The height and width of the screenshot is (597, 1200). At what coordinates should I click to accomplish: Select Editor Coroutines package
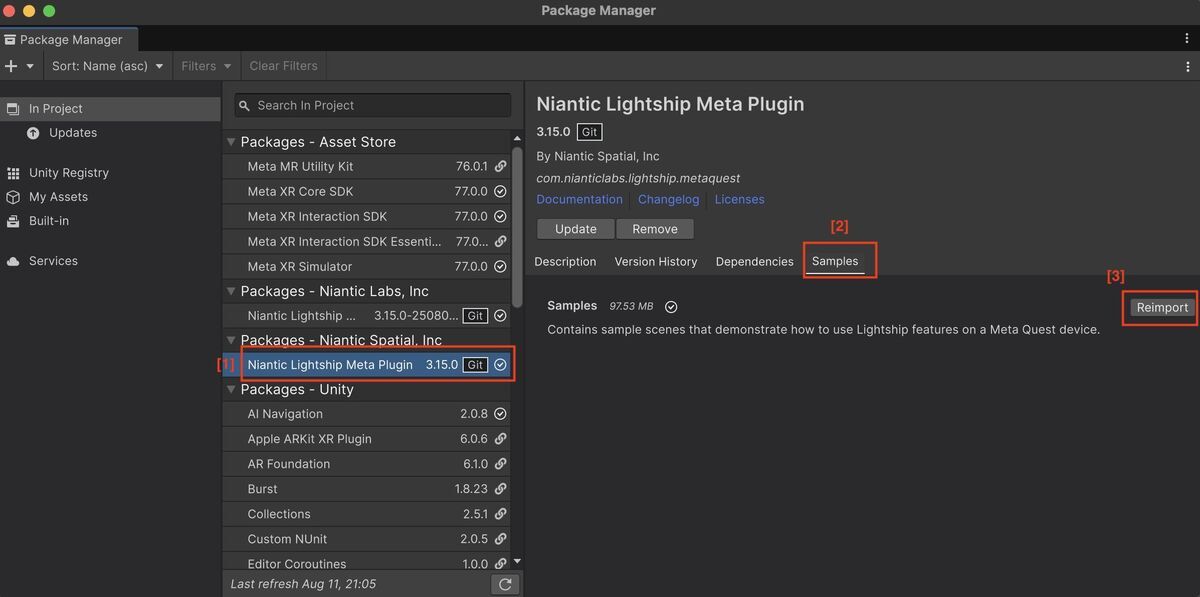366,563
